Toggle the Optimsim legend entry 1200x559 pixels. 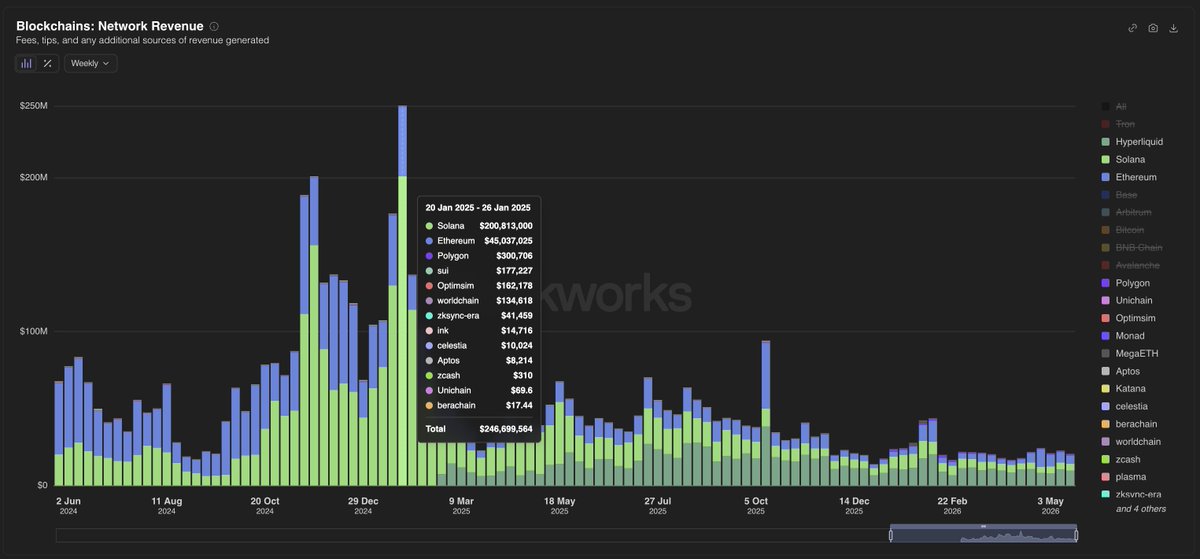click(x=1128, y=318)
